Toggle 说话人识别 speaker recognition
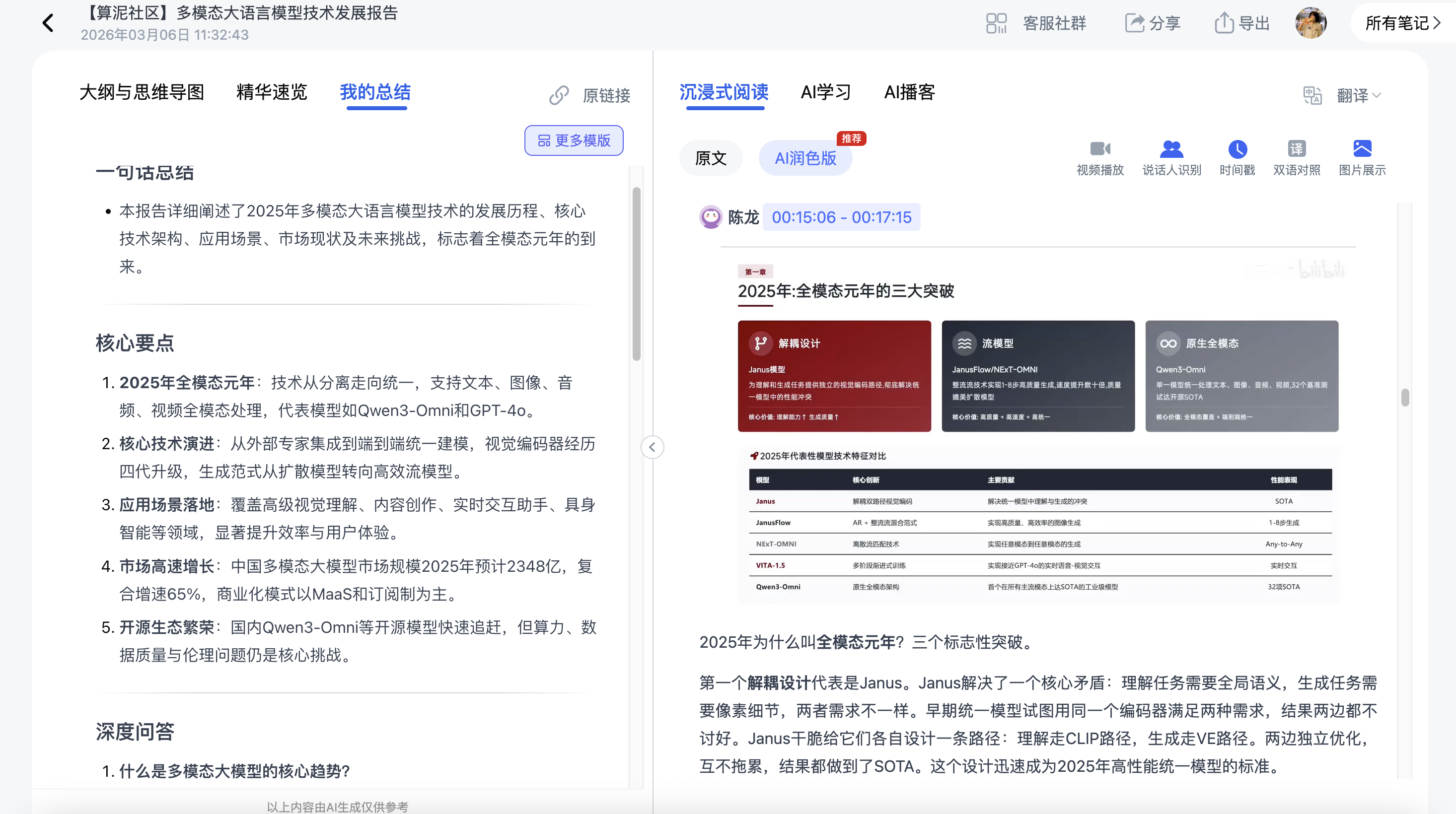Viewport: 1456px width, 814px height. pyautogui.click(x=1171, y=158)
